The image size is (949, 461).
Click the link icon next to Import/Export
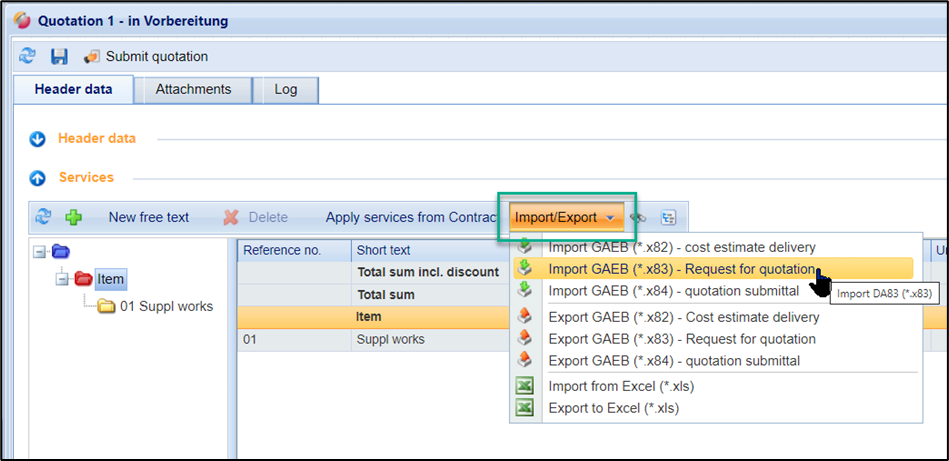[x=637, y=217]
